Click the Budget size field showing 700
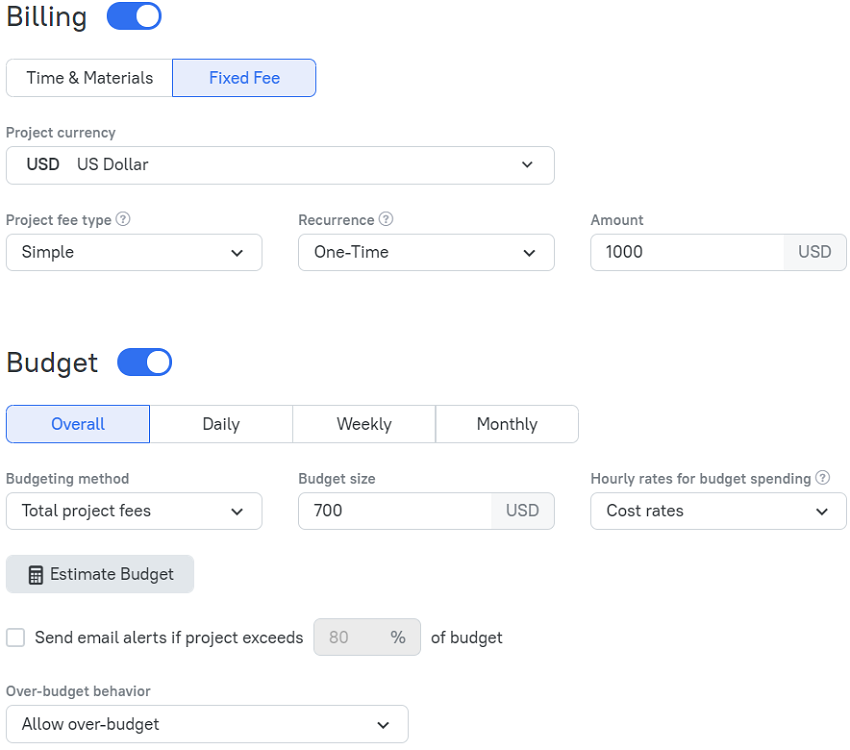Screen dimensions: 850x750 tap(395, 511)
